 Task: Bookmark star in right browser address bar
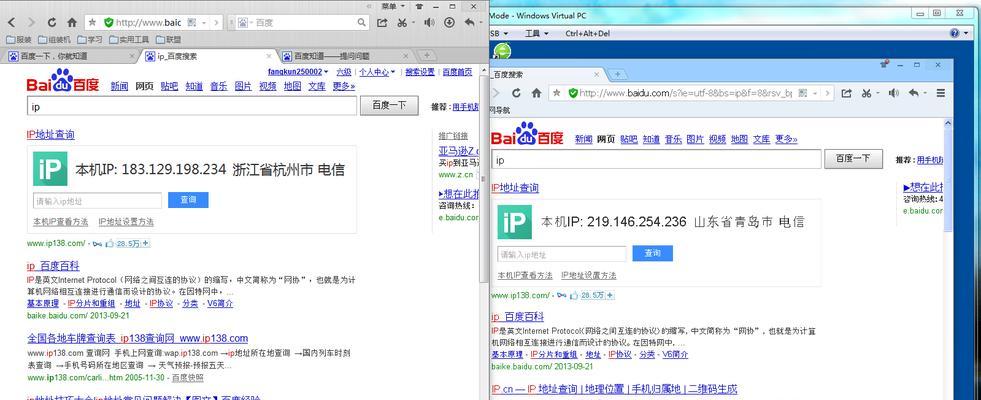[x=557, y=93]
